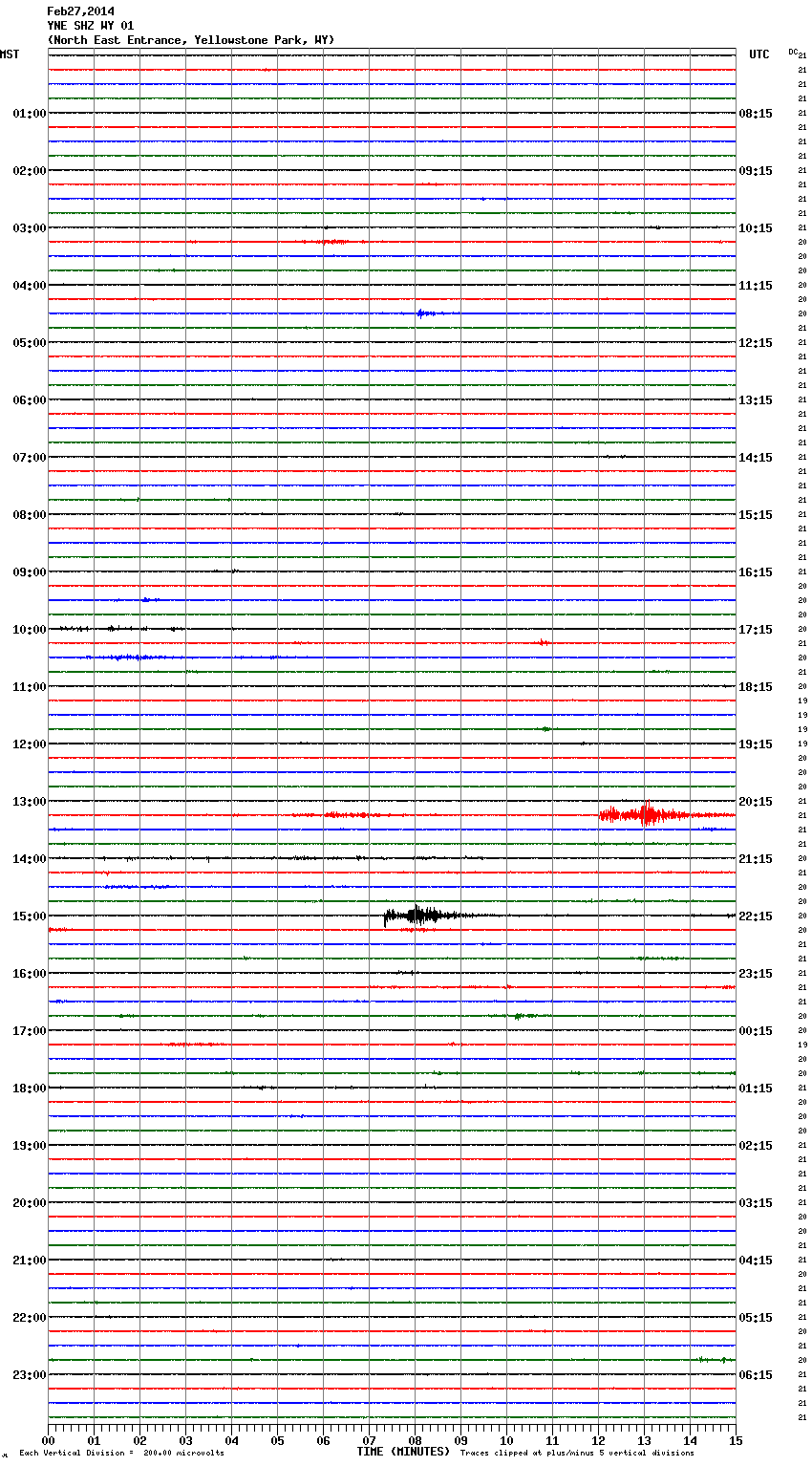Screen dimensions: 812x1466
Task: Click the "Traces clipped at plus/minus 5 vertical divisions" note
Action: click(577, 1454)
